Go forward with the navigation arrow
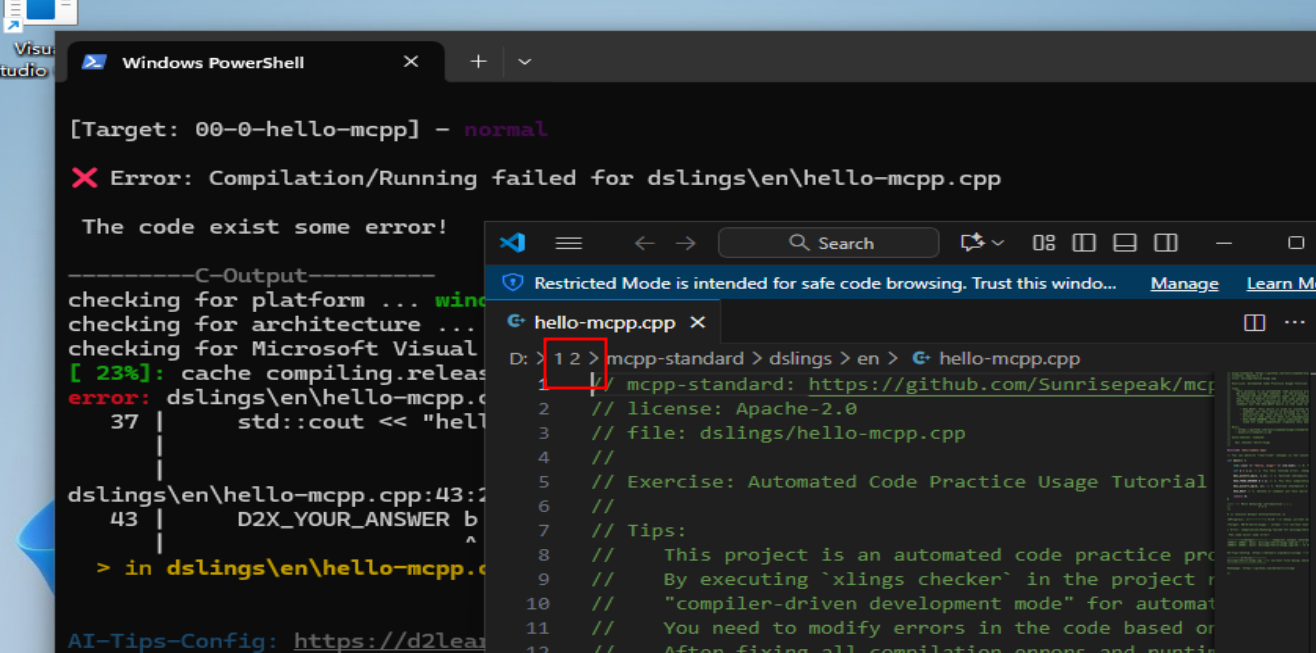The image size is (1316, 653). 685,243
